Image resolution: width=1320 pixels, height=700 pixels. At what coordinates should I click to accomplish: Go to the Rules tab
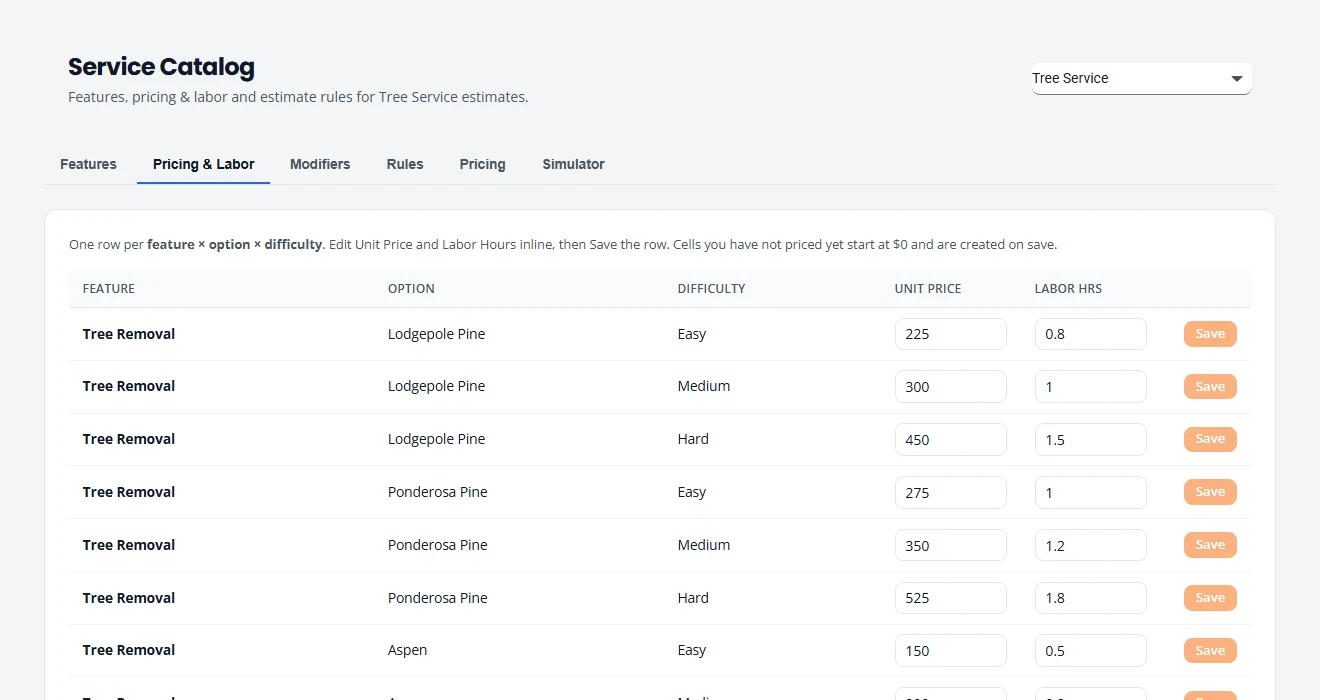point(405,164)
